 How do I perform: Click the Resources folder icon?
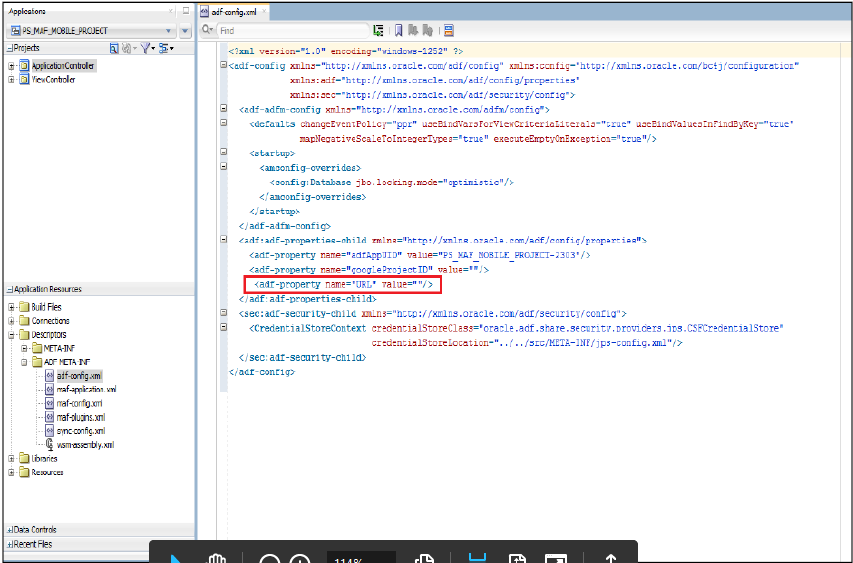24,472
